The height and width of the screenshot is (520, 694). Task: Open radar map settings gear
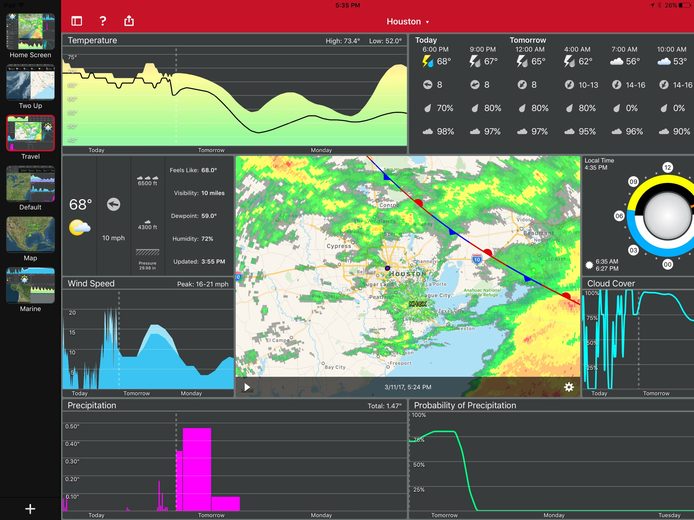pyautogui.click(x=569, y=387)
